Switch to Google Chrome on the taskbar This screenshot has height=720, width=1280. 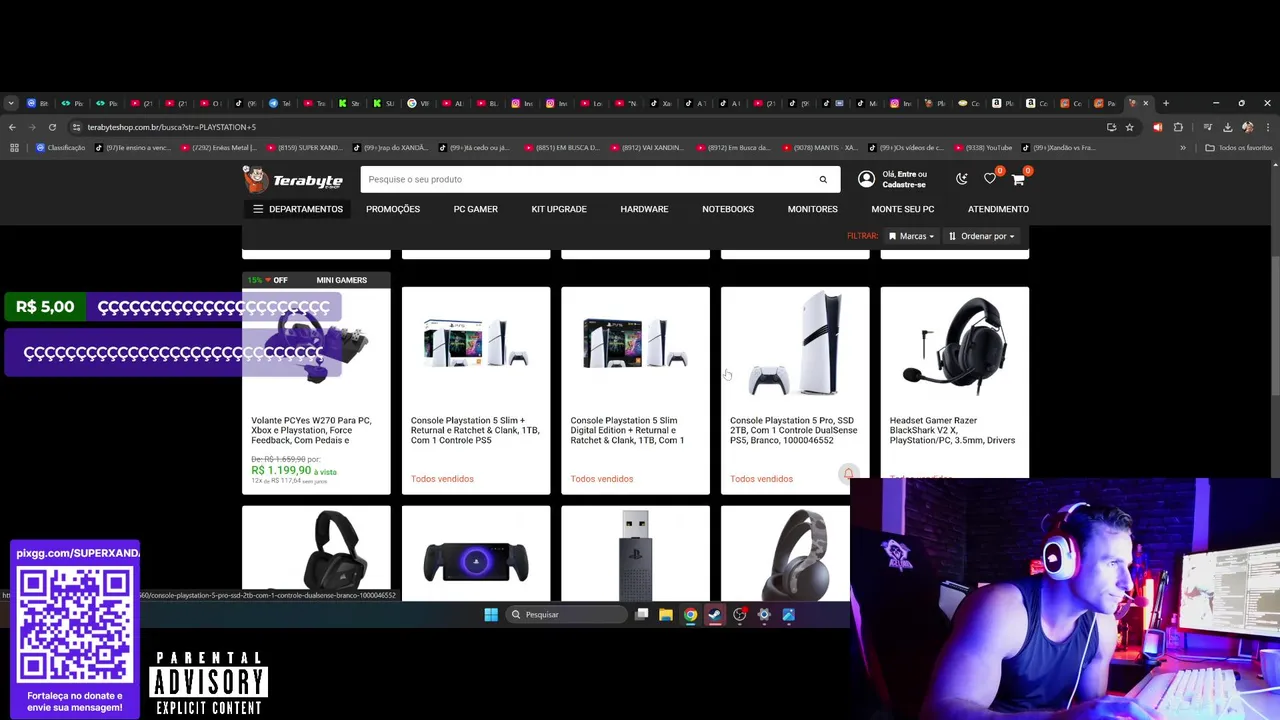click(690, 614)
